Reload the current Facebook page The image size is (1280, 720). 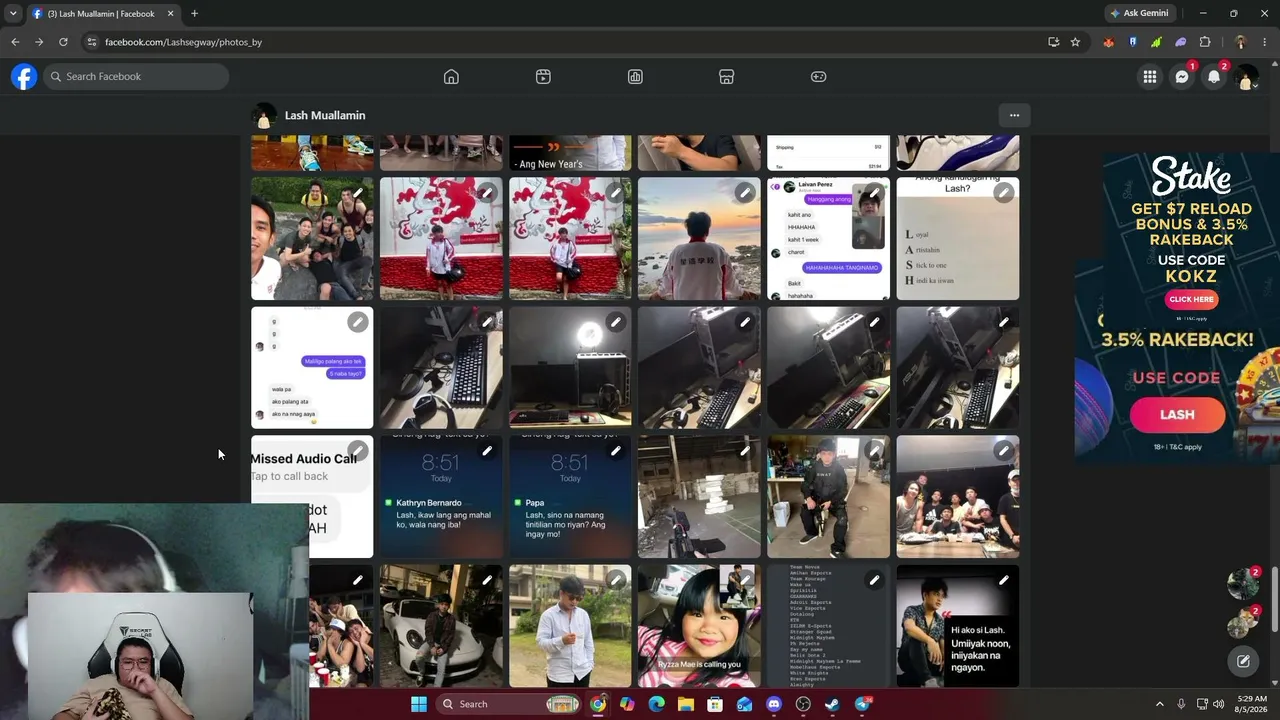63,42
